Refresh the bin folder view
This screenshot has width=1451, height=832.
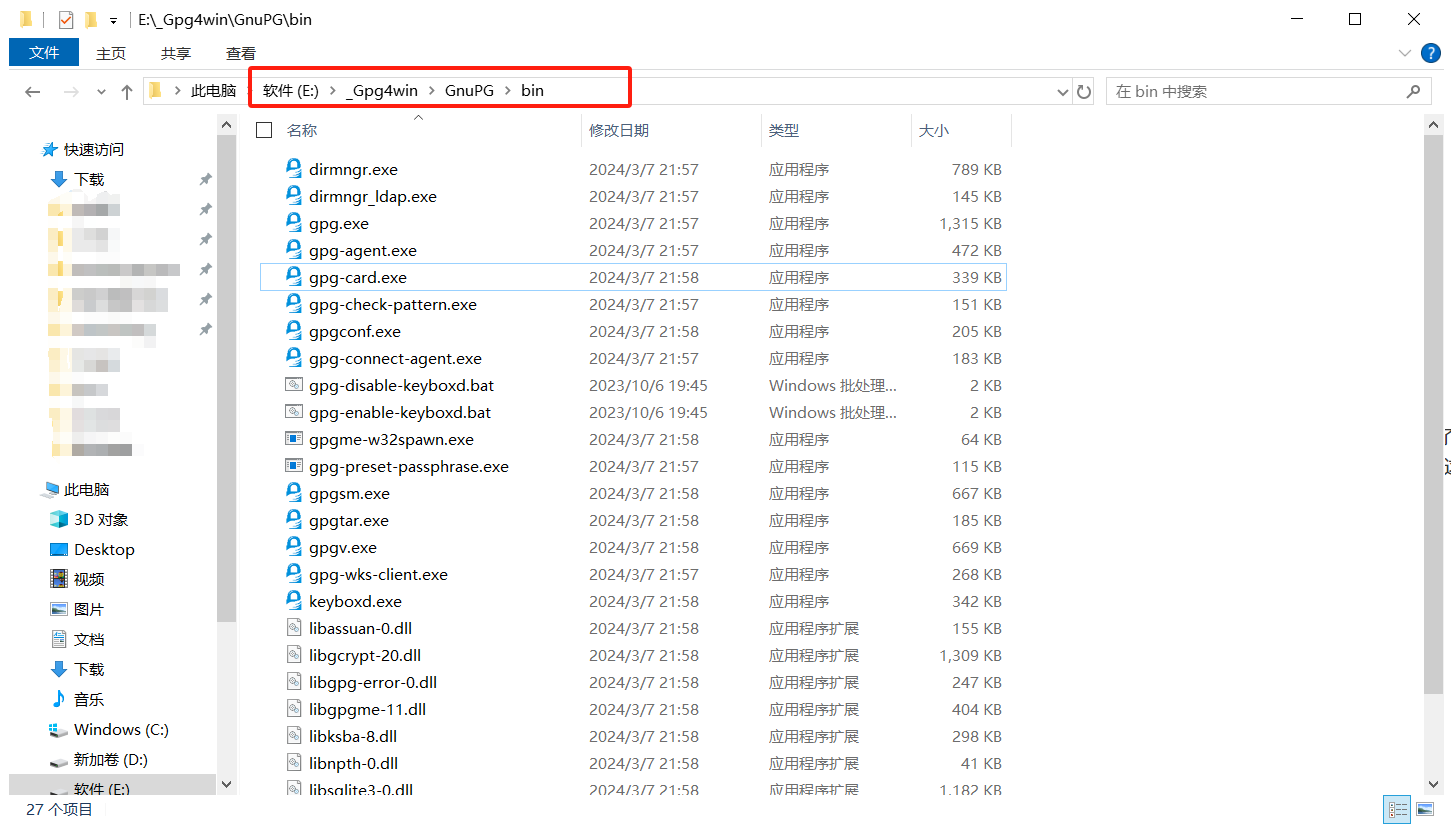point(1084,92)
